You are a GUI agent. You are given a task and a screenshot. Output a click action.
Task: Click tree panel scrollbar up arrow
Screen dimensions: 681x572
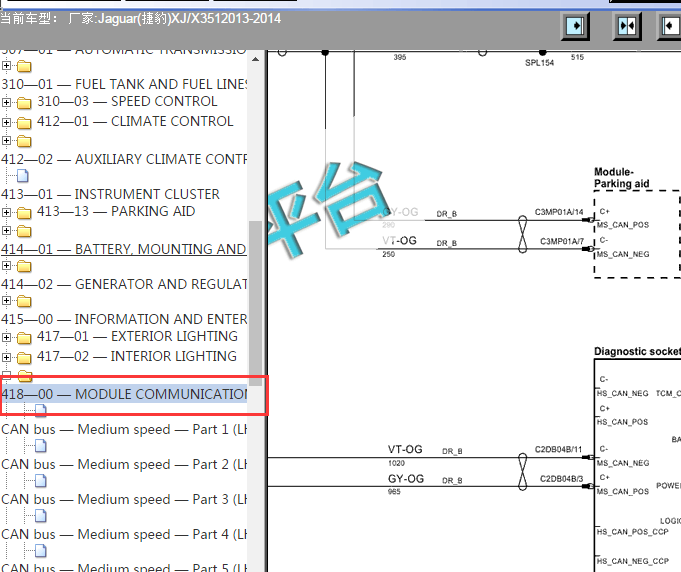(255, 59)
